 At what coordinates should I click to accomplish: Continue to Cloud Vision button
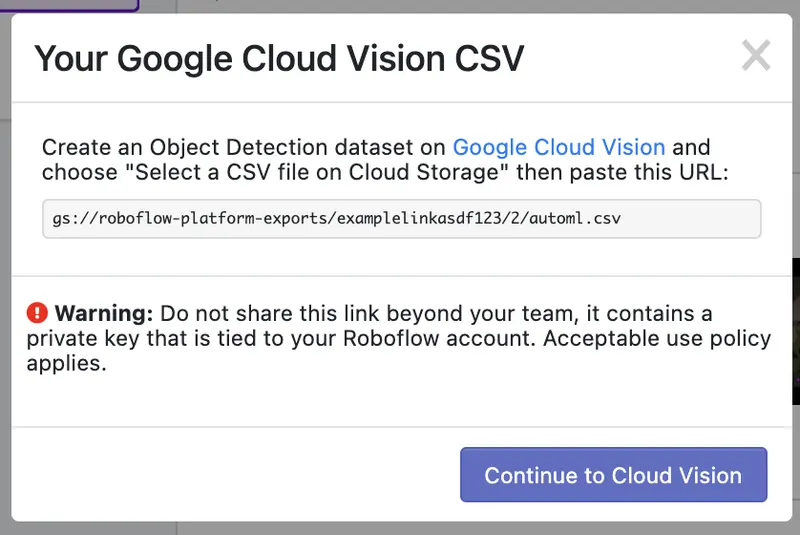tap(613, 475)
